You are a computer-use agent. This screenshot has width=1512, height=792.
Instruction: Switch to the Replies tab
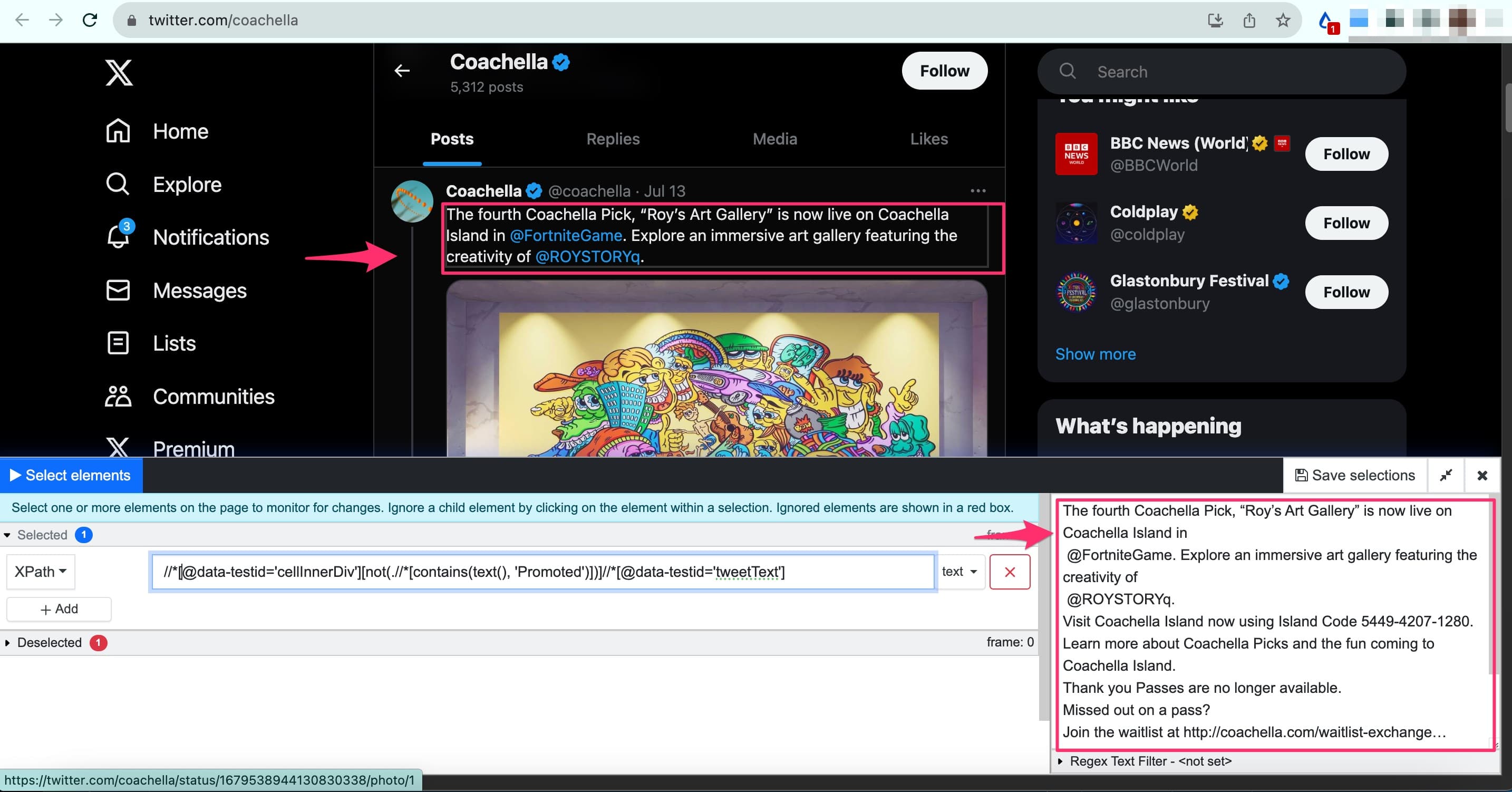[x=613, y=139]
